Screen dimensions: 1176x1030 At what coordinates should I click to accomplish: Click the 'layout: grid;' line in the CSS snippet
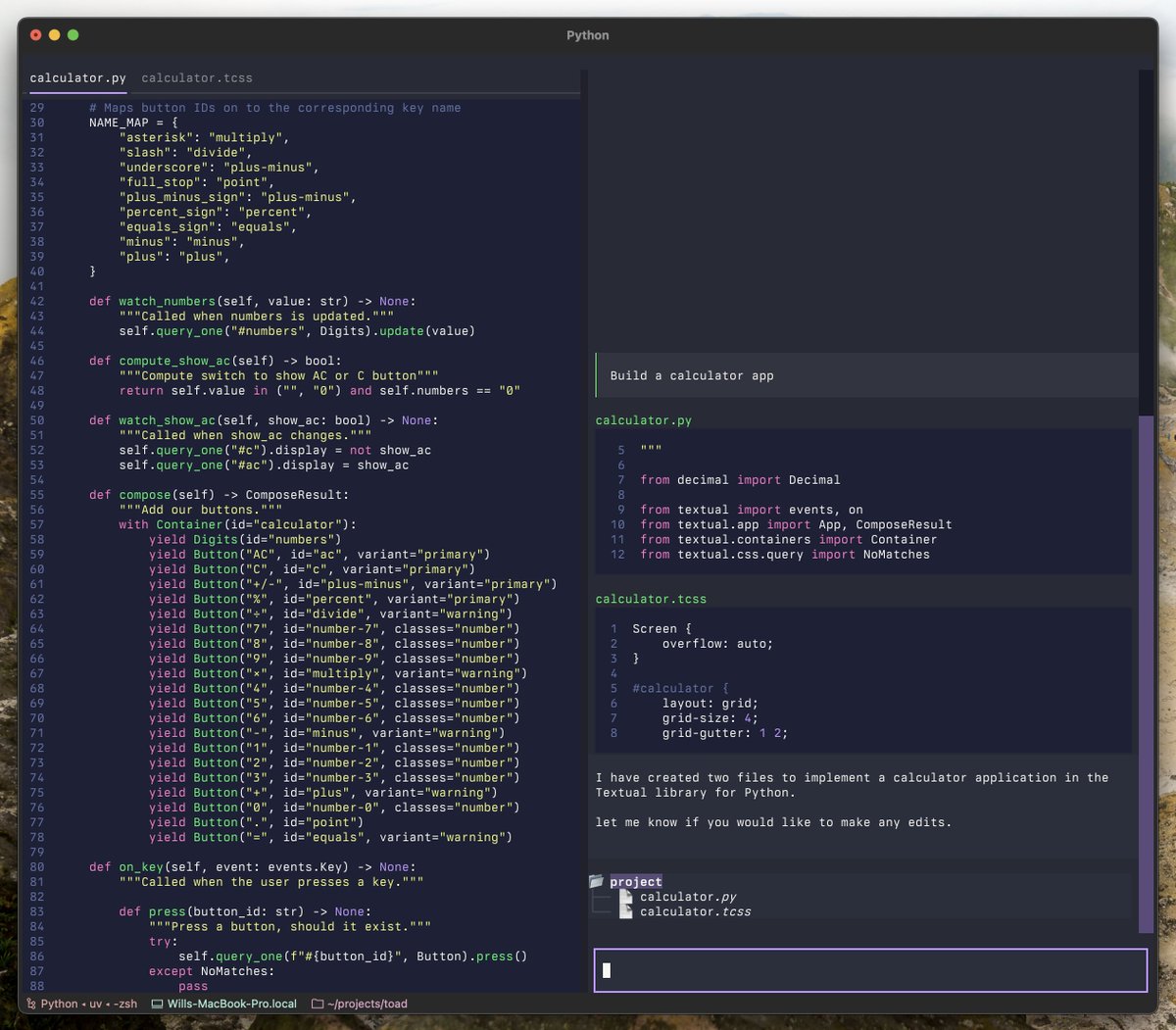[710, 704]
